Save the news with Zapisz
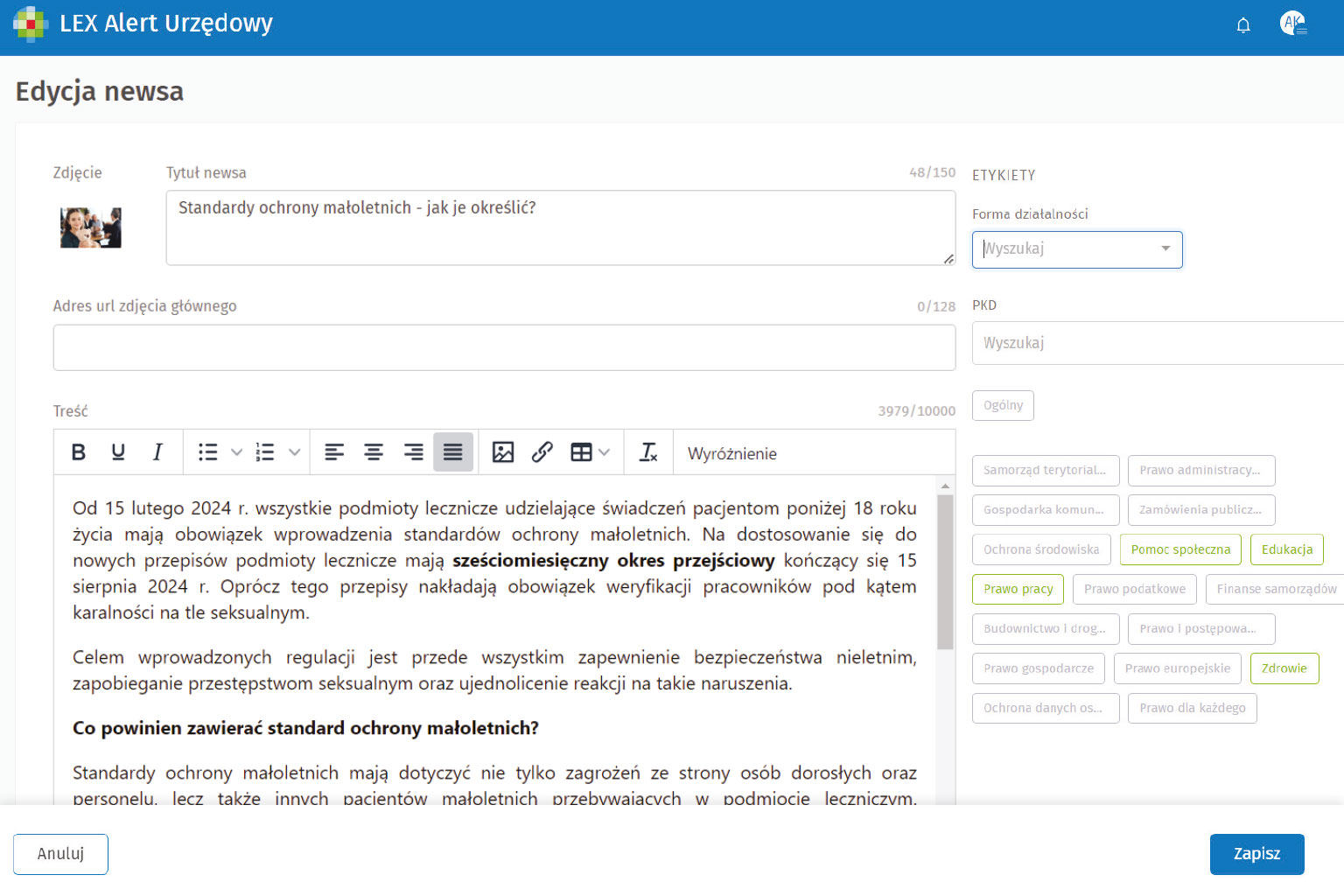This screenshot has height=896, width=1344. coord(1256,854)
